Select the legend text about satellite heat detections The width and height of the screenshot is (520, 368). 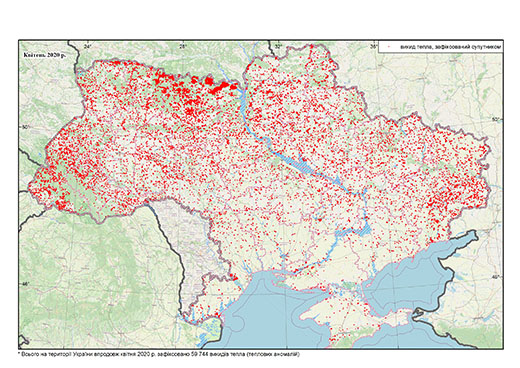pos(450,48)
